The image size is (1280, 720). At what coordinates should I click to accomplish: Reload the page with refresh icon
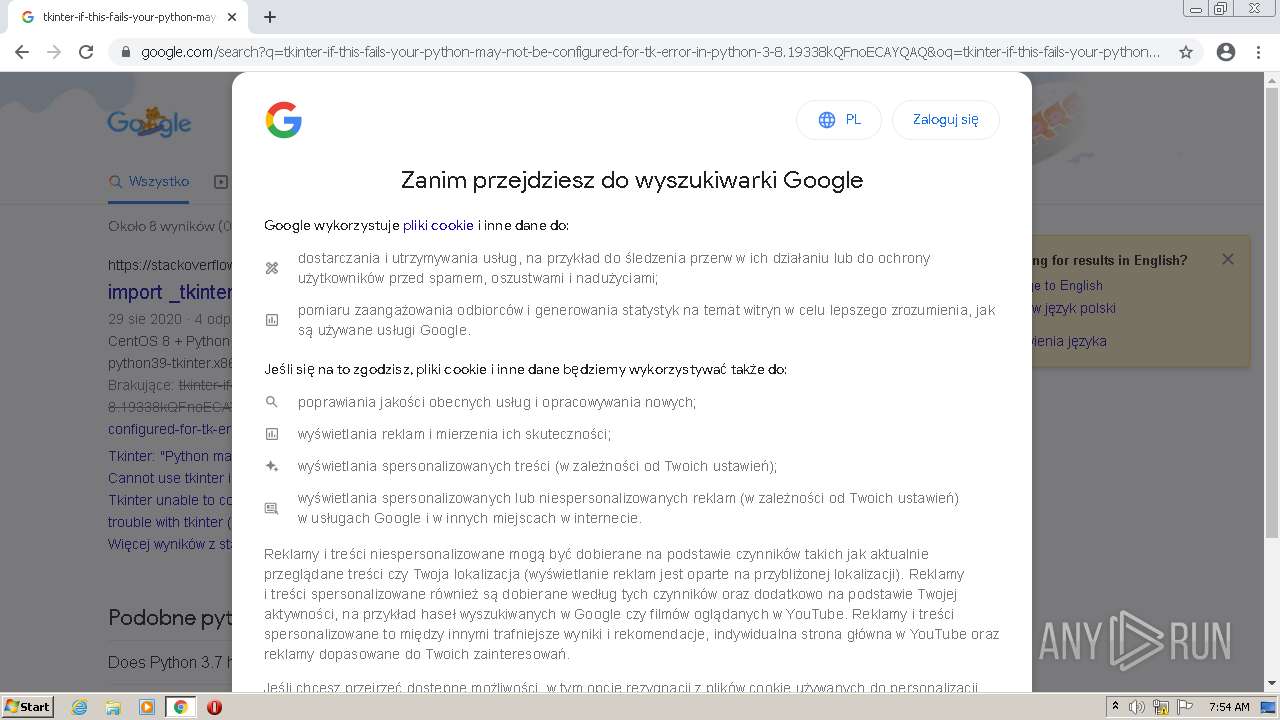[x=86, y=52]
